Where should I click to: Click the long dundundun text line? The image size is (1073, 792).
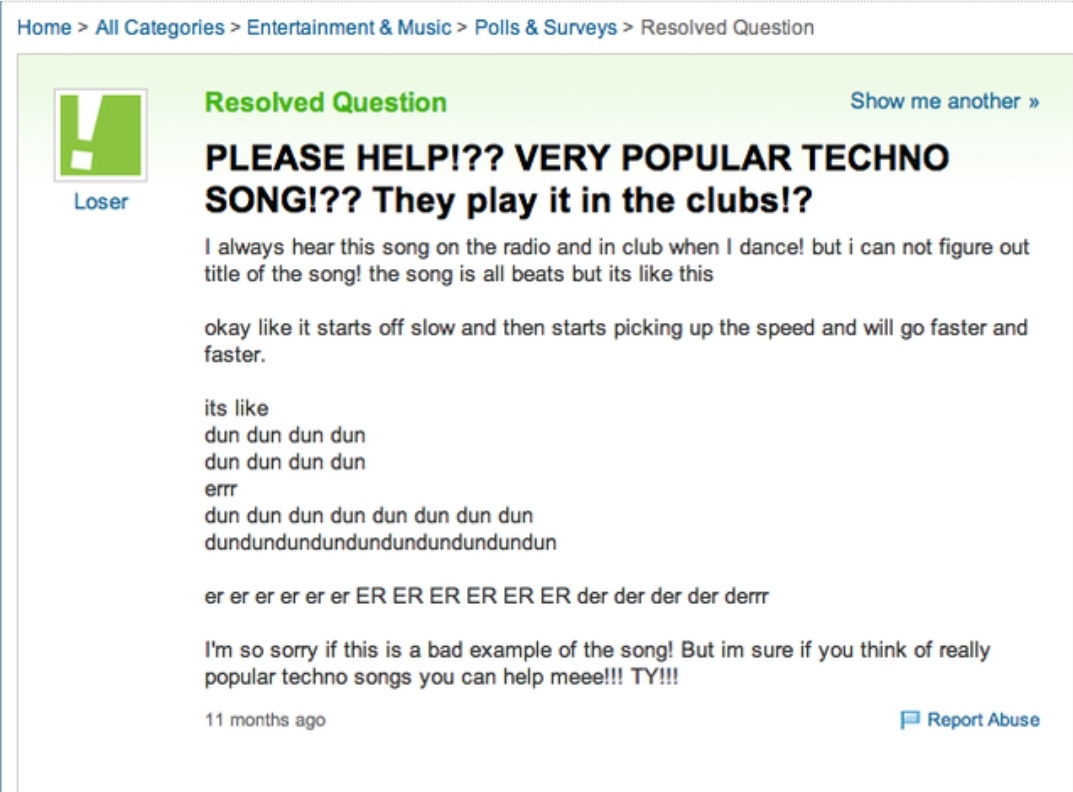click(x=380, y=542)
